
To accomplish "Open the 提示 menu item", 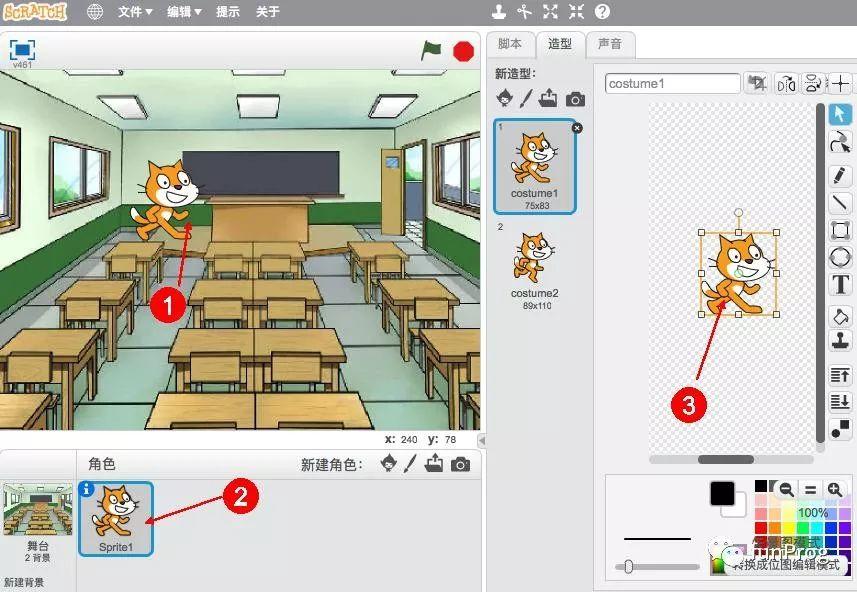I will tap(228, 11).
